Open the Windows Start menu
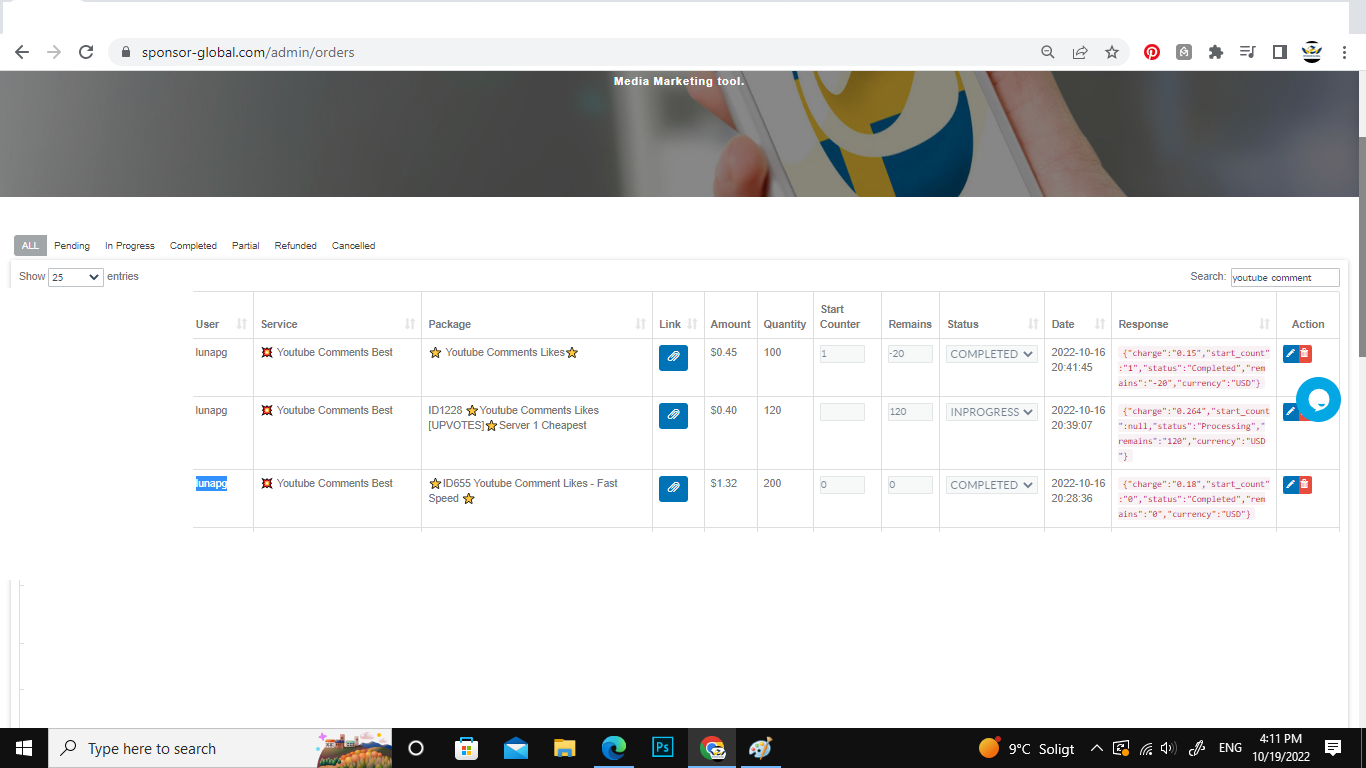 point(24,748)
